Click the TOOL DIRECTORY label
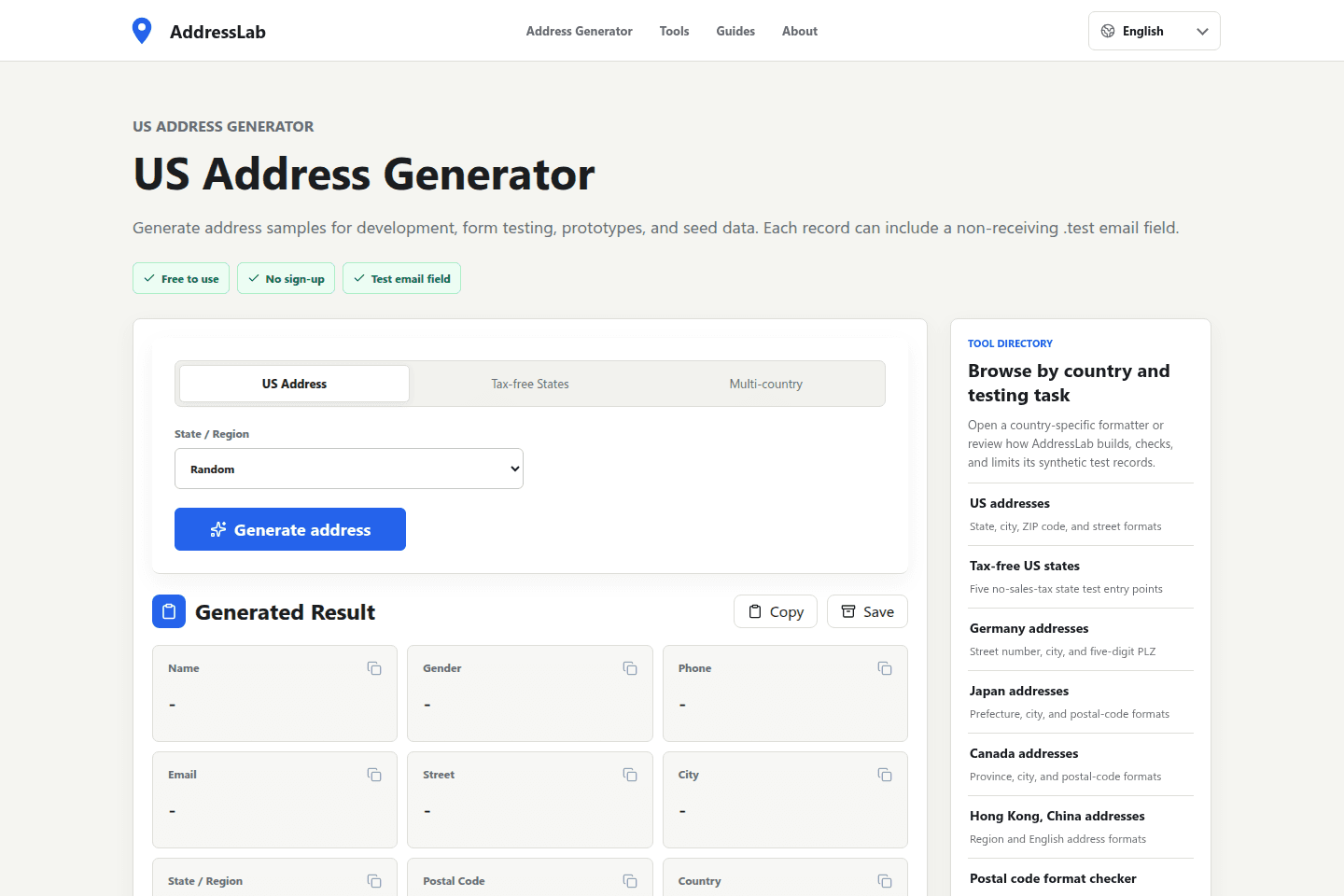1344x896 pixels. (x=1010, y=343)
